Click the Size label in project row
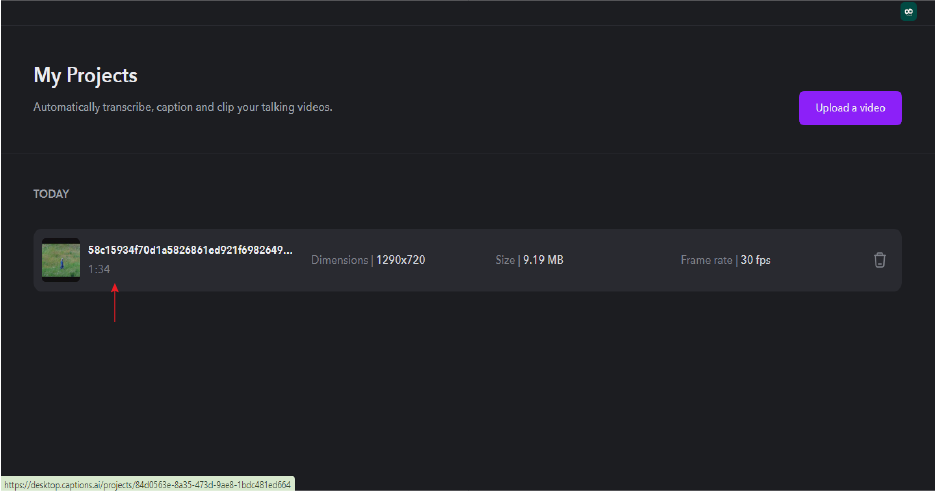This screenshot has height=491, width=936. 505,260
